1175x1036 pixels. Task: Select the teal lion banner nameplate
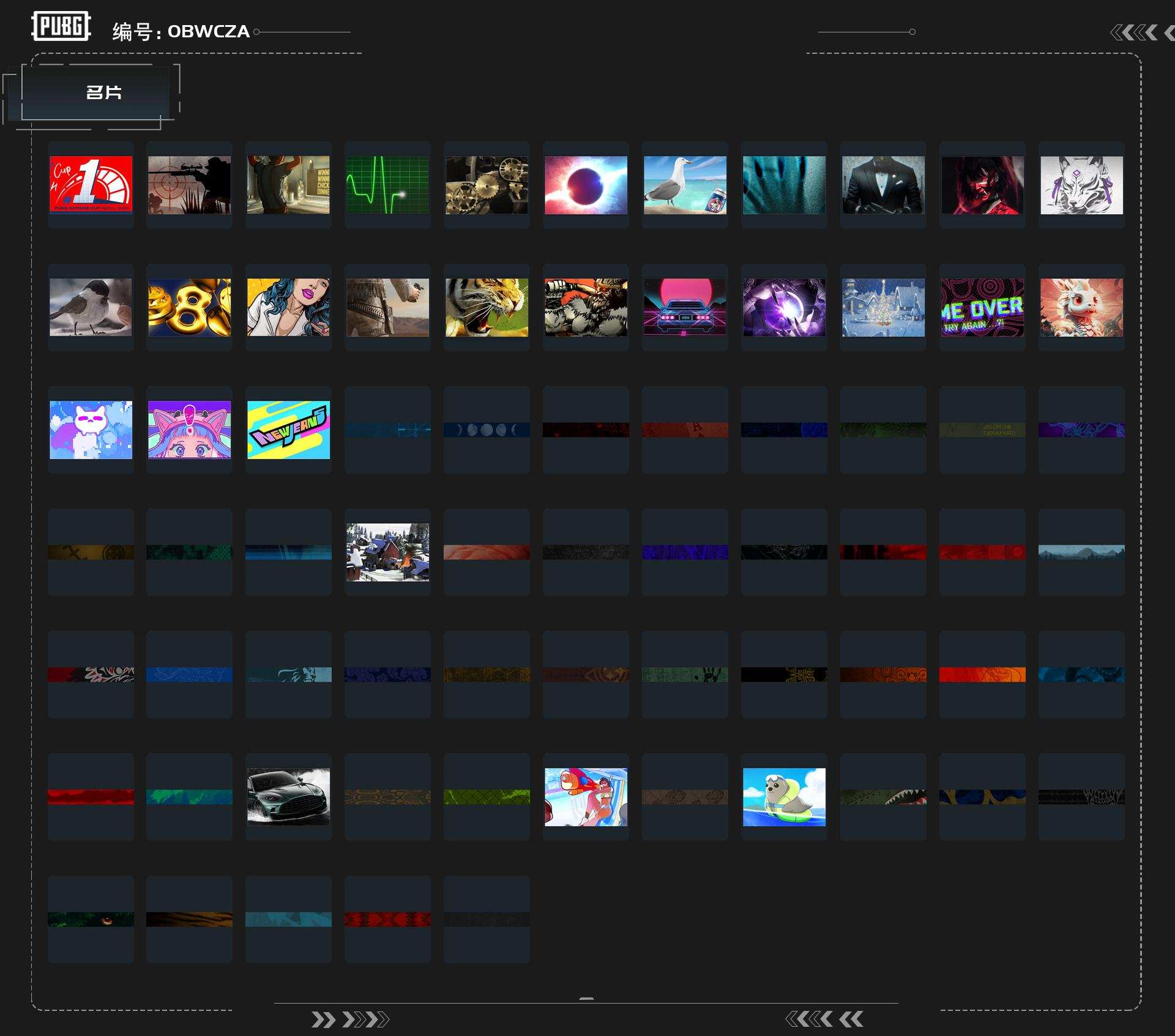[288, 674]
